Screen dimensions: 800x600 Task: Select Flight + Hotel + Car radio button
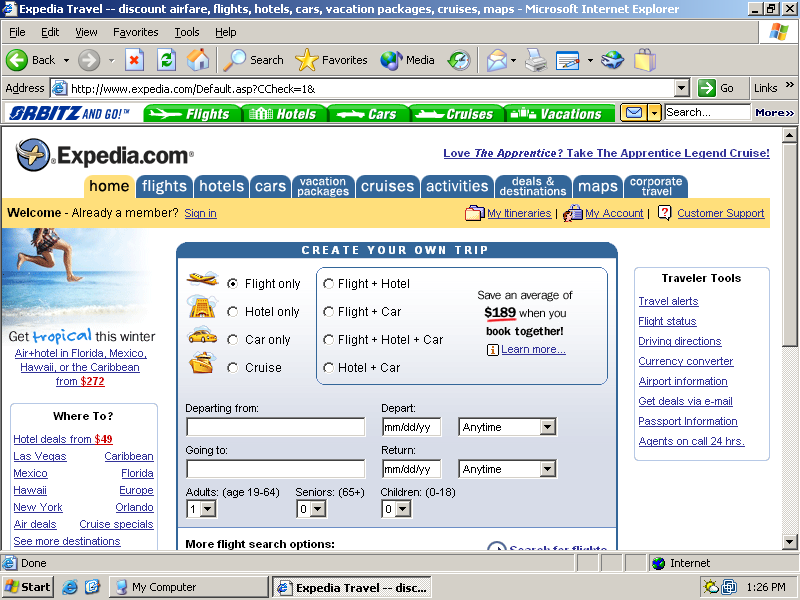(329, 340)
